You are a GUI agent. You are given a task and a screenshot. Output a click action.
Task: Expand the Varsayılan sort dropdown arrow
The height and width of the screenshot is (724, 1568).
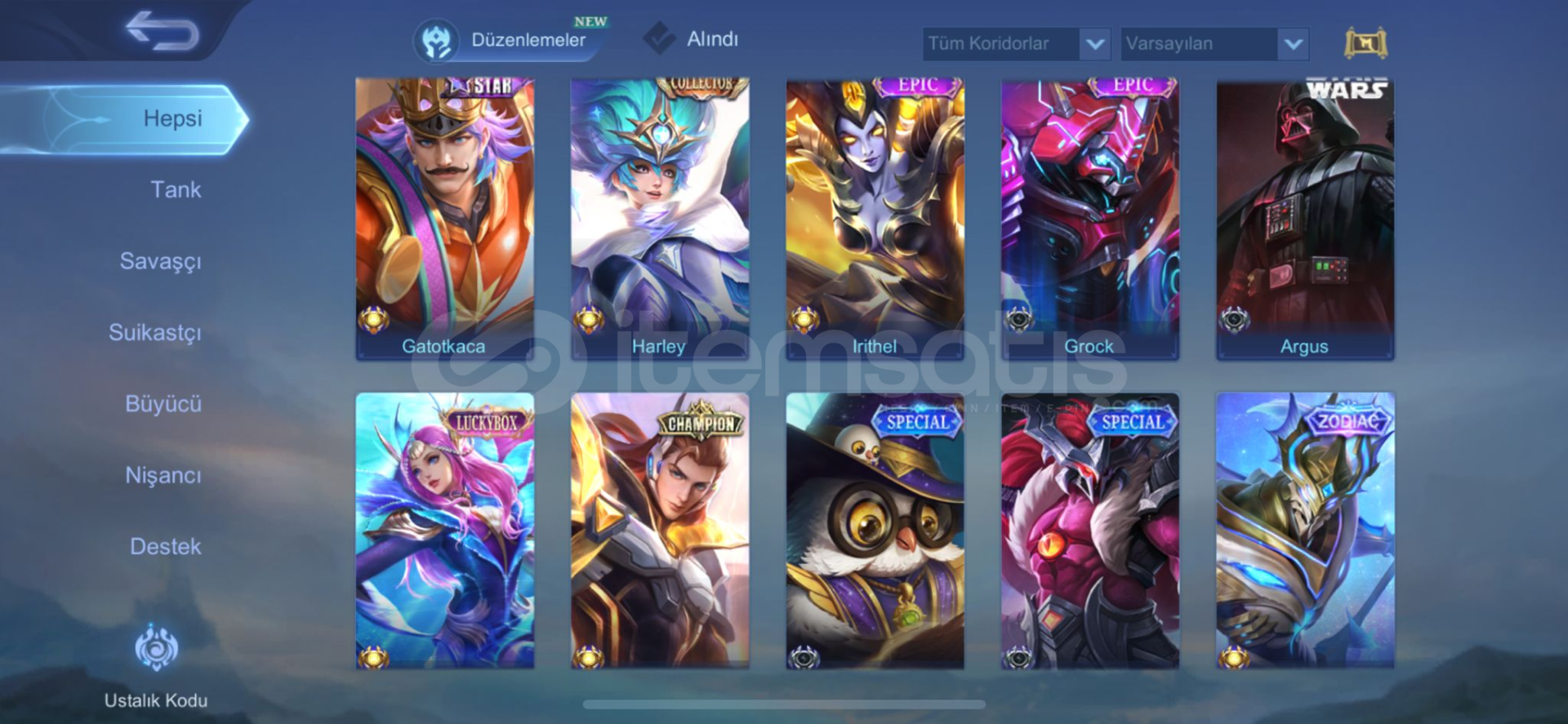1293,44
